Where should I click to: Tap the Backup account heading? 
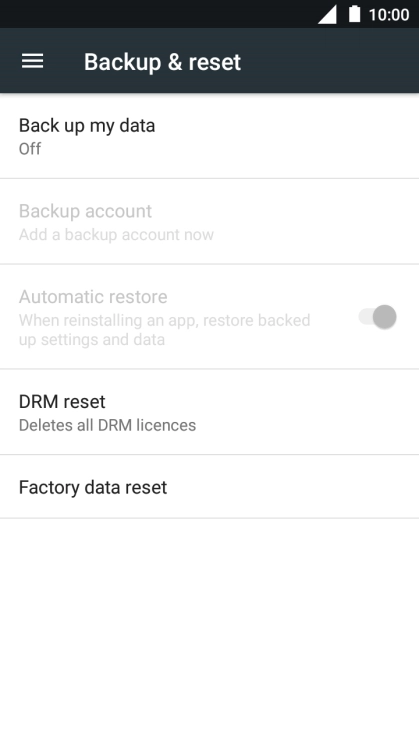[x=86, y=211]
